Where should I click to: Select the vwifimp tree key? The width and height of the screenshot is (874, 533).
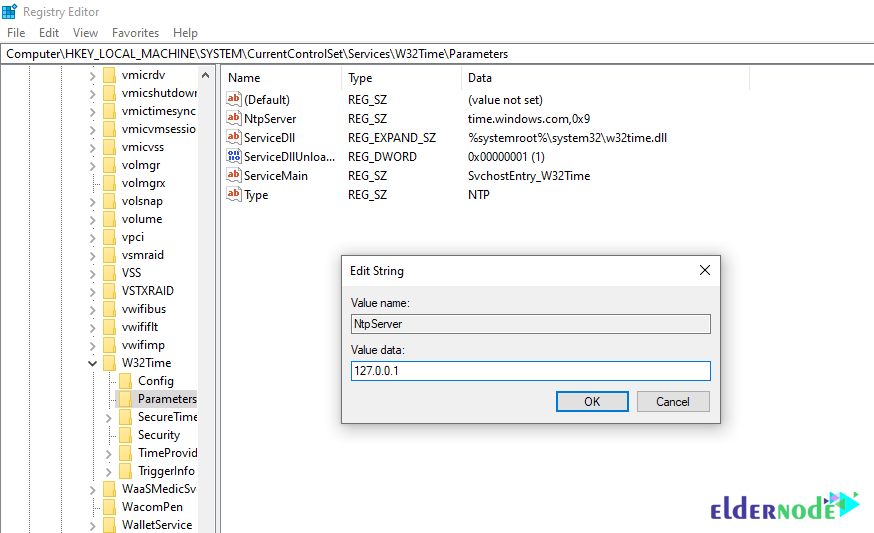coord(143,345)
